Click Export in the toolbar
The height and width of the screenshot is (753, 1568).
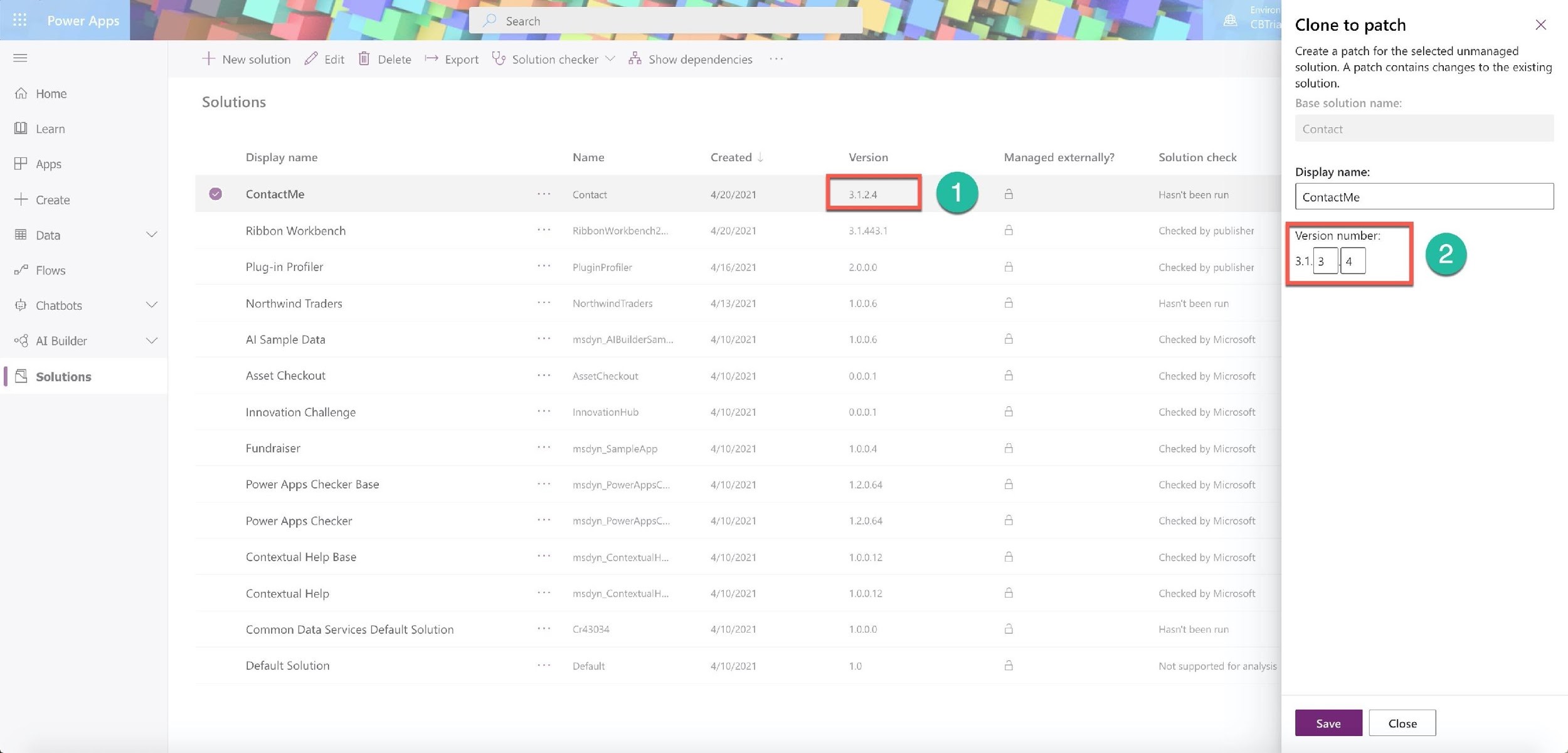[452, 59]
